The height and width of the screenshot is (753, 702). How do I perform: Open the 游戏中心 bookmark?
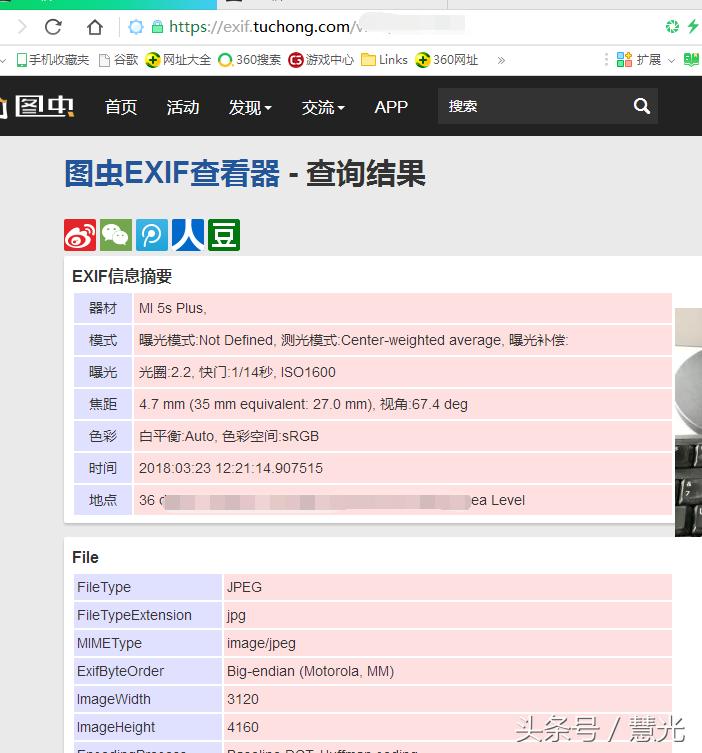click(321, 60)
